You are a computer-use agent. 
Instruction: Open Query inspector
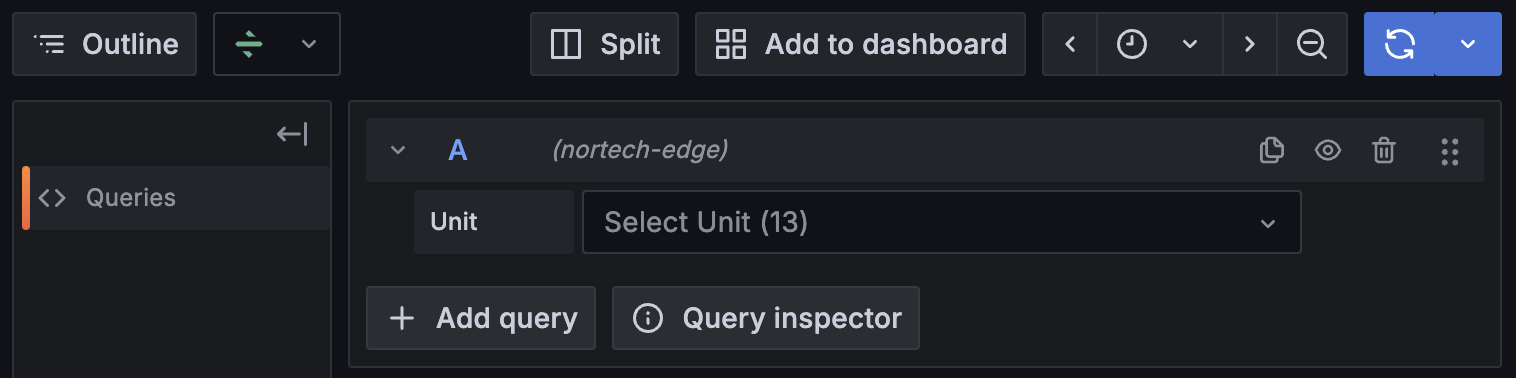click(x=765, y=318)
